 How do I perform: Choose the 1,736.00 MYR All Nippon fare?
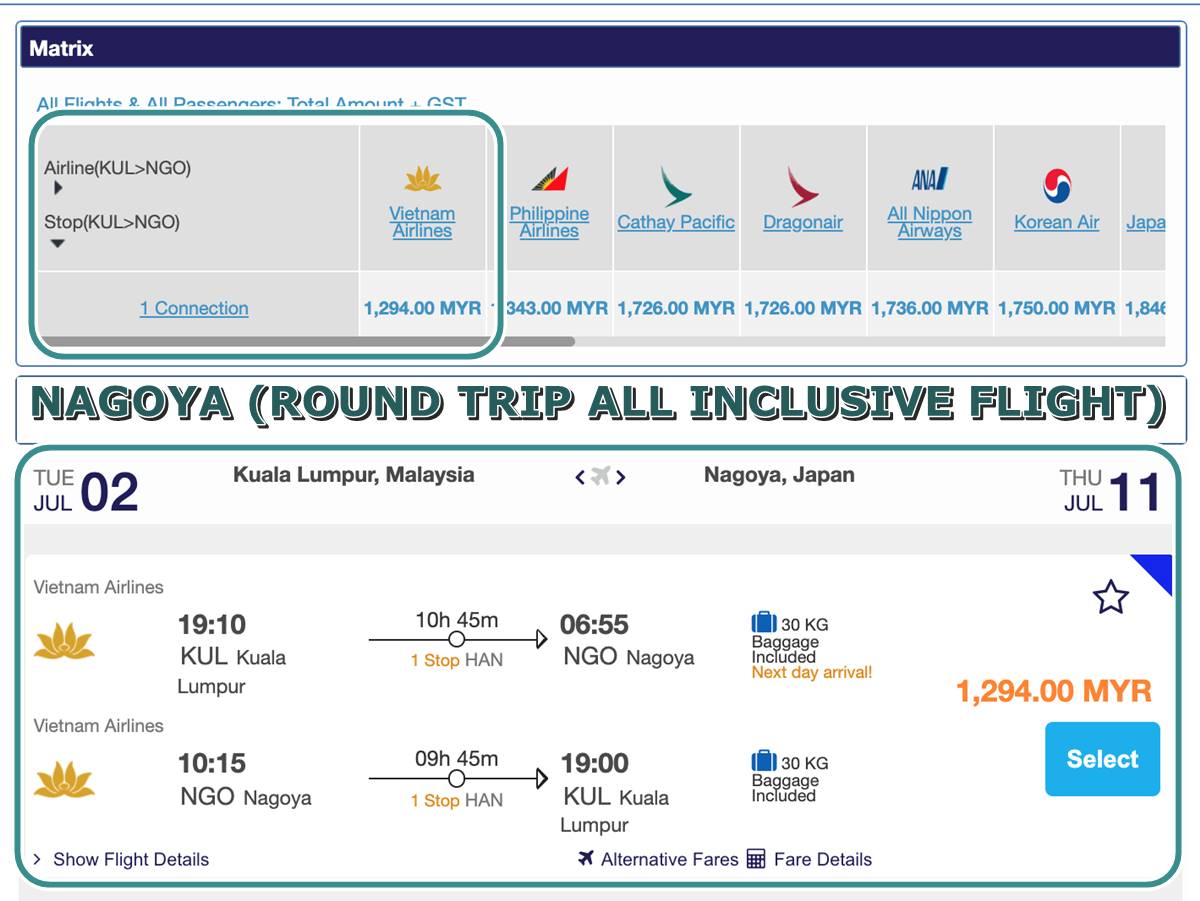click(930, 309)
